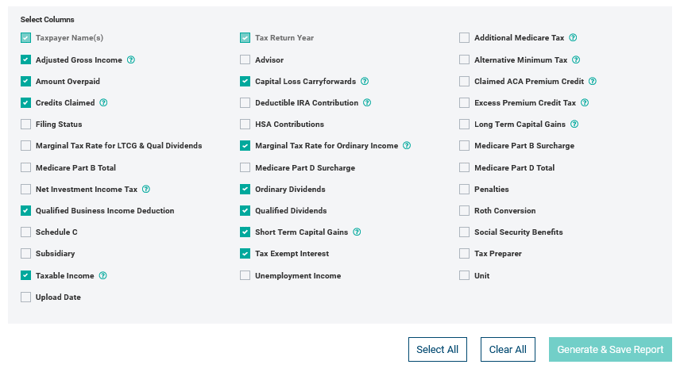This screenshot has height=376, width=688.
Task: Click info icon for Marginal Tax Rate Ordinary Income
Action: (407, 146)
